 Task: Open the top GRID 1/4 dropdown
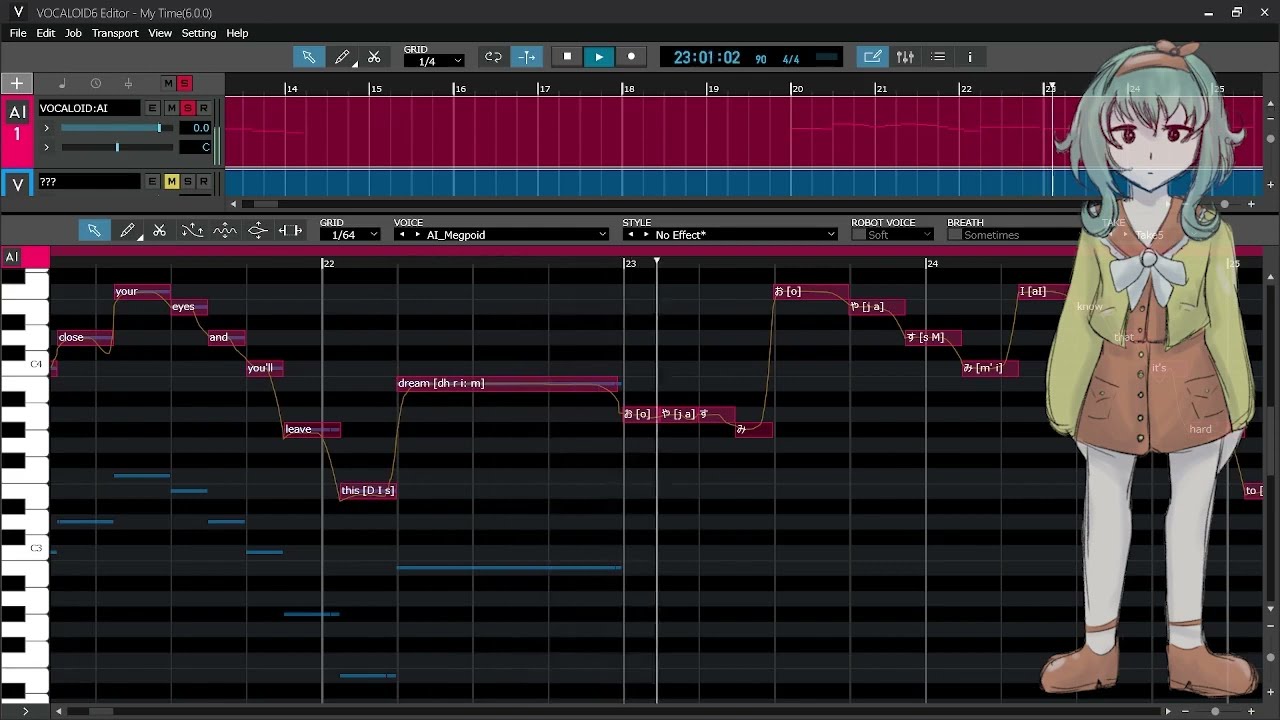click(x=434, y=61)
